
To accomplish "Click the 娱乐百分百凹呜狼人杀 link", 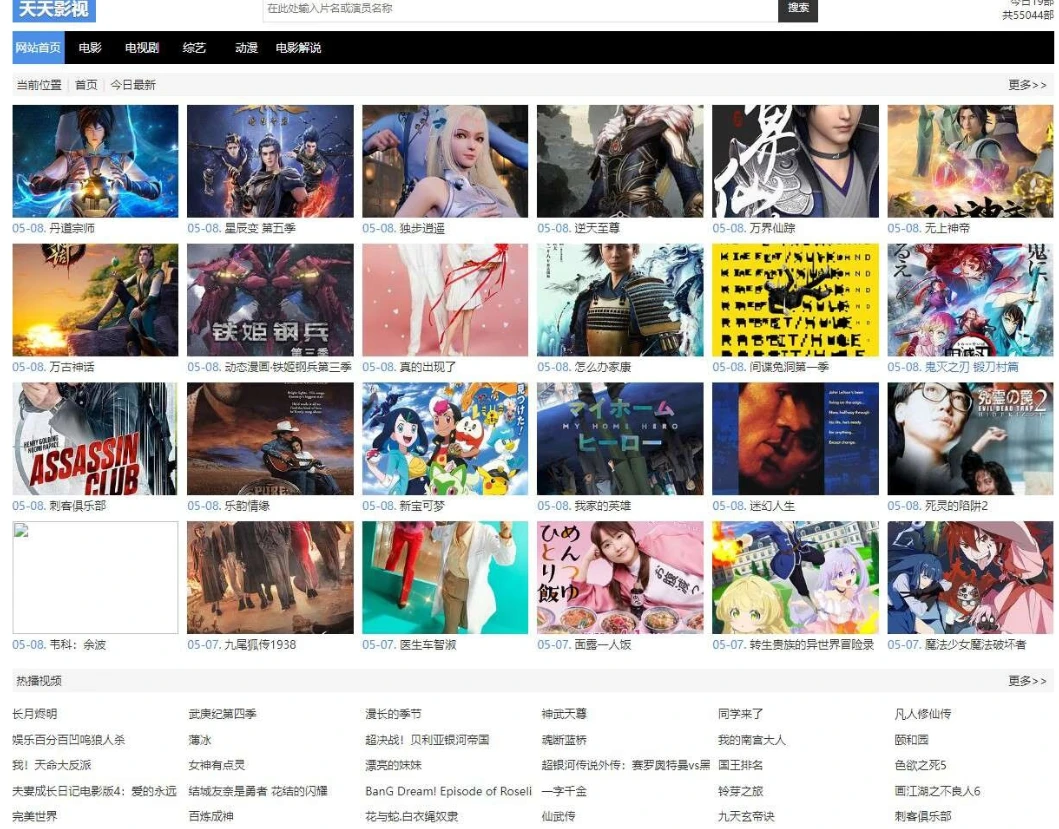I will pos(69,740).
